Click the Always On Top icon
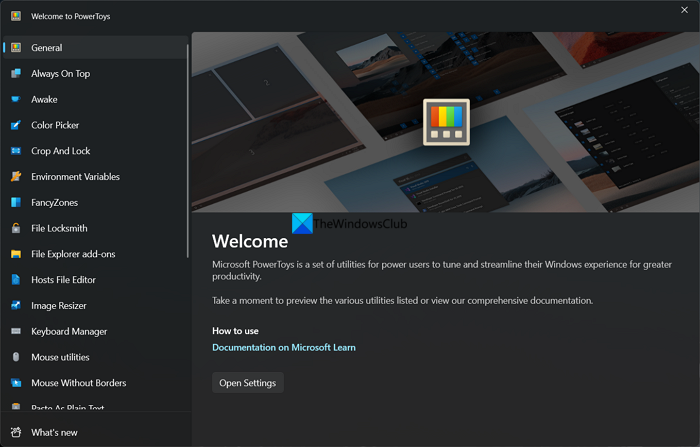Screen dimensions: 700x447 point(16,73)
